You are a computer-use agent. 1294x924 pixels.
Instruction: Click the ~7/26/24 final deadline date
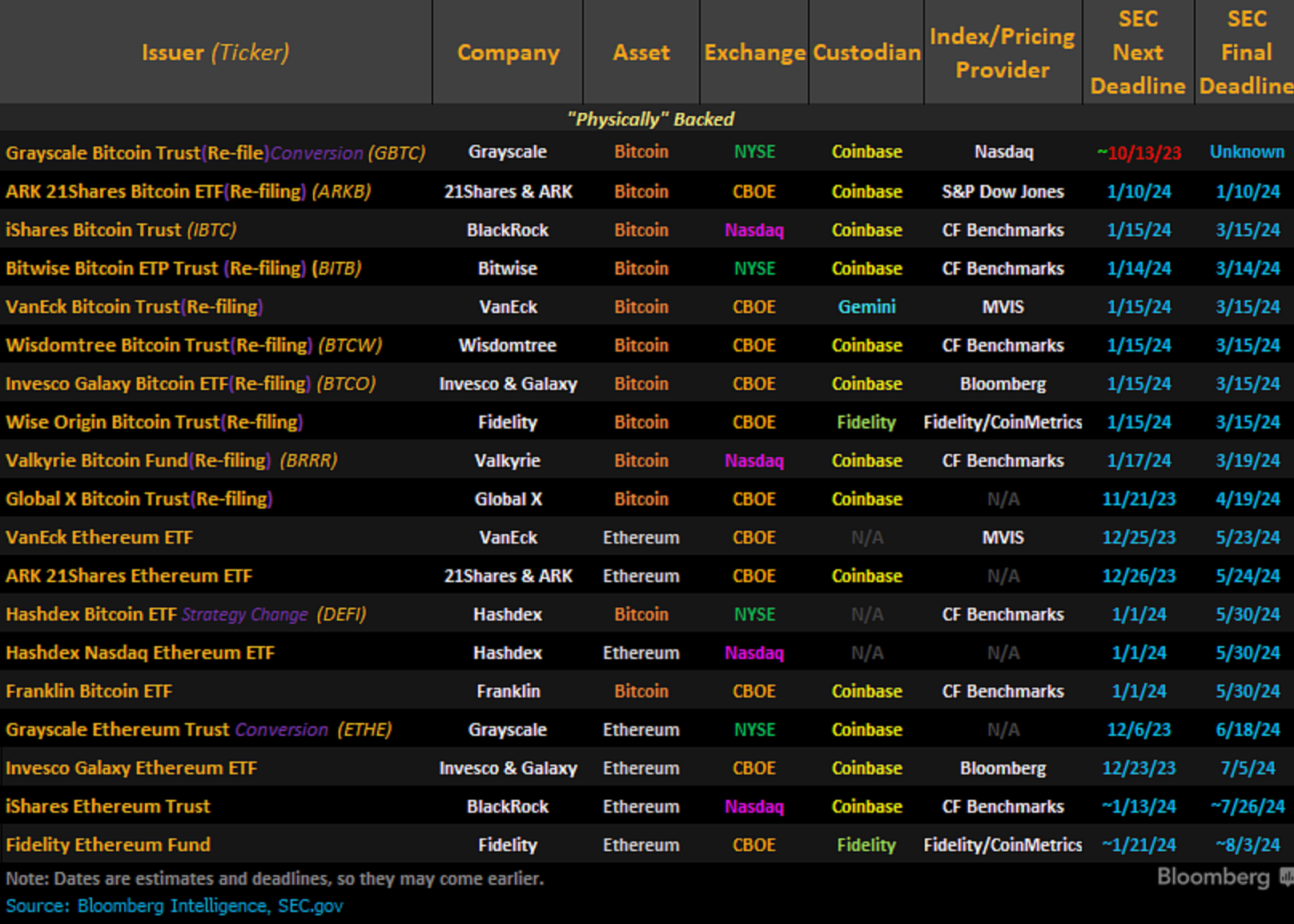[x=1248, y=806]
